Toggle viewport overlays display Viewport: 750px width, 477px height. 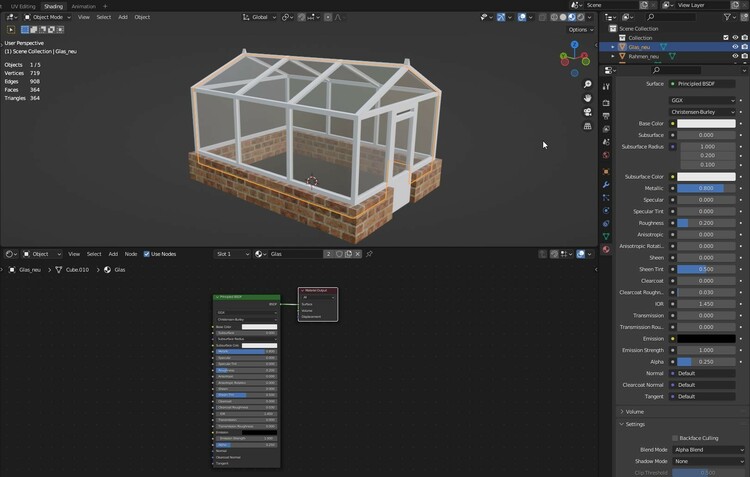[x=522, y=17]
